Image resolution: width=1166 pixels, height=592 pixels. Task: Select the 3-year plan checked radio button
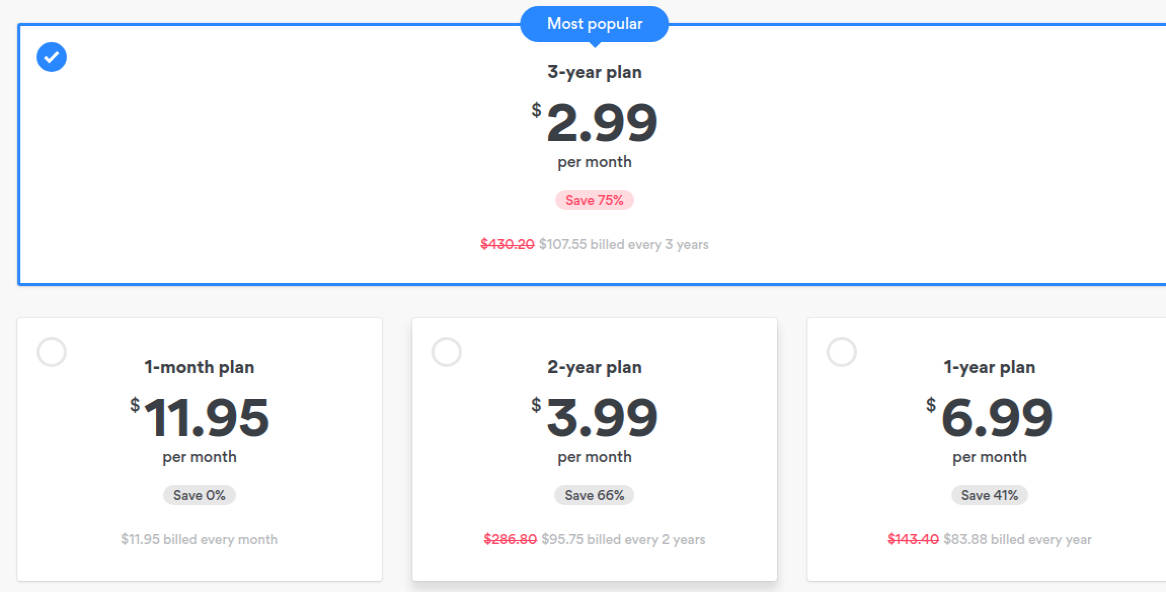(x=52, y=57)
